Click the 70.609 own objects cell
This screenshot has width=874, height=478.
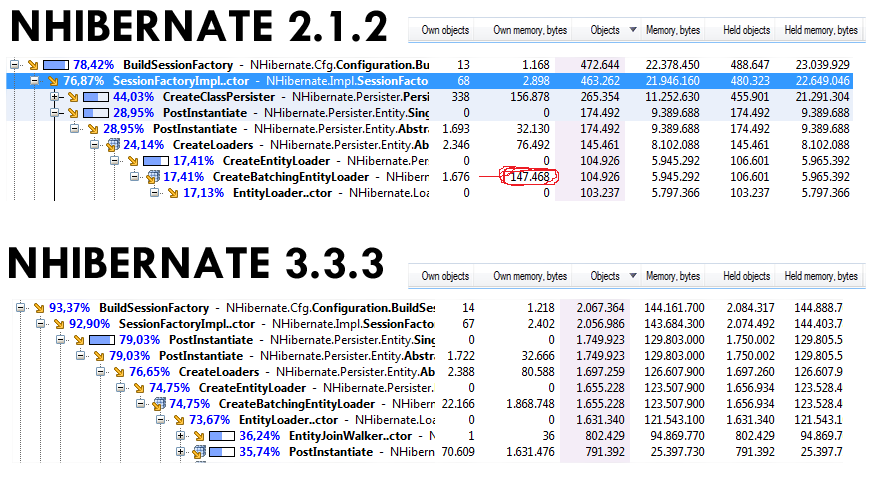[458, 452]
